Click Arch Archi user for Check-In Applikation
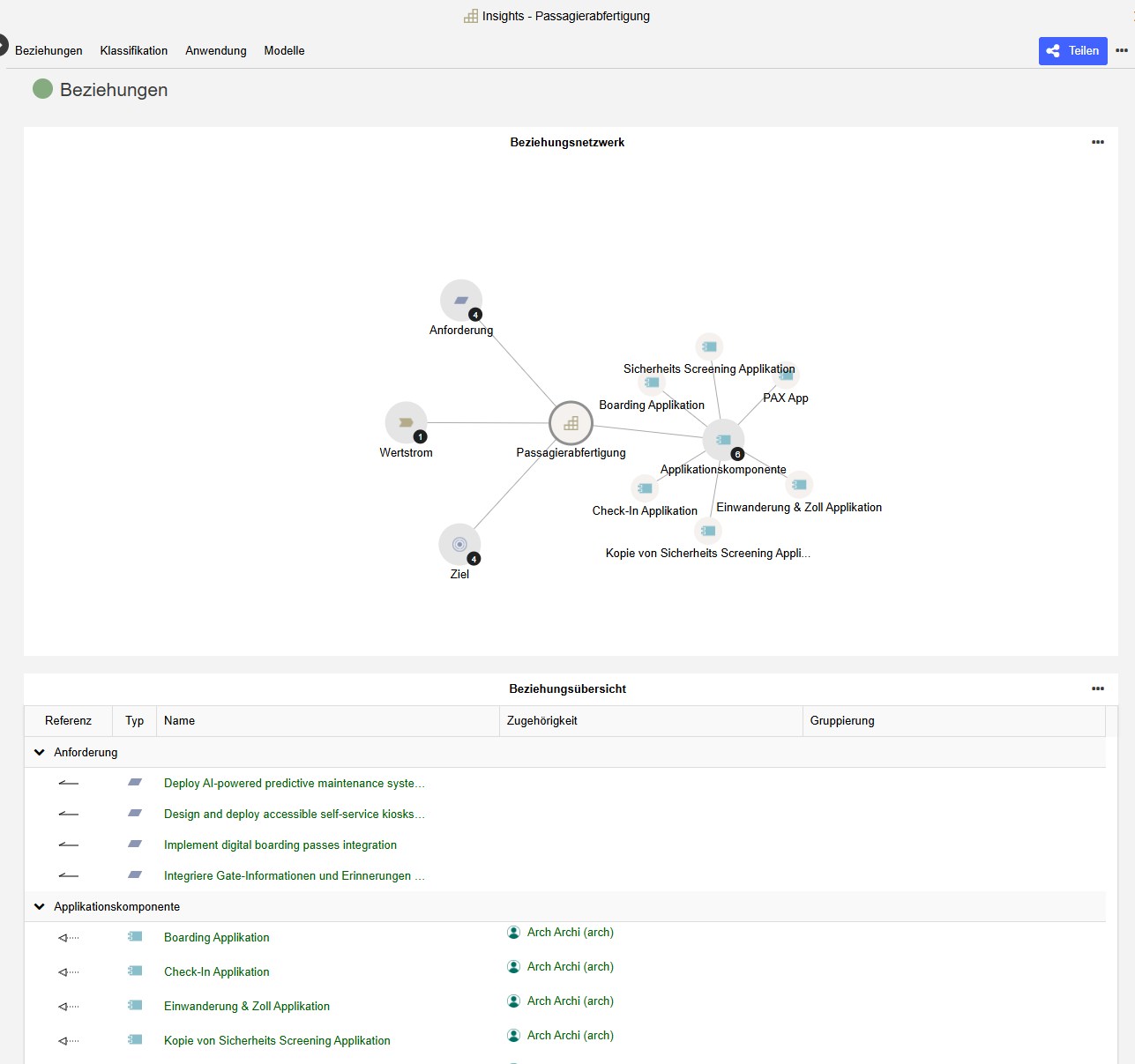 pos(570,967)
